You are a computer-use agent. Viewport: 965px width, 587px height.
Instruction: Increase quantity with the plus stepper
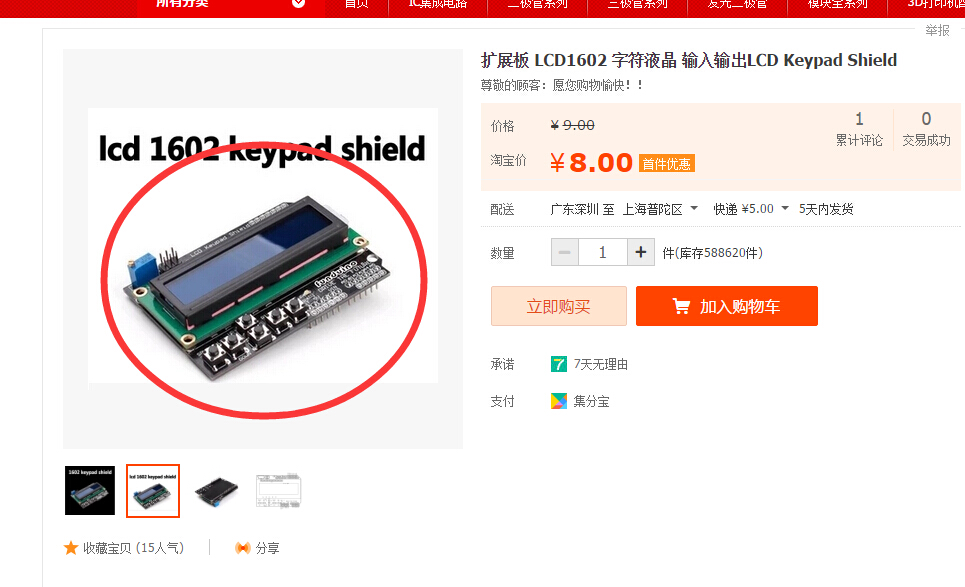tap(641, 252)
